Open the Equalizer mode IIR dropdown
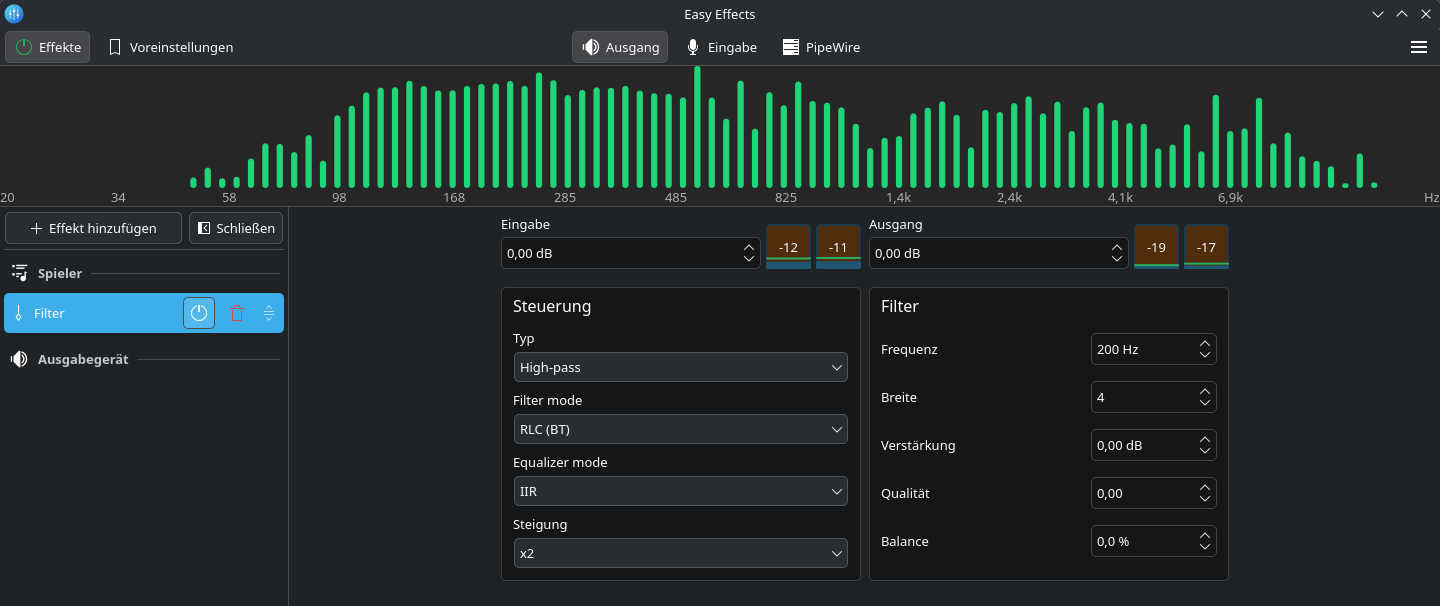 (681, 491)
